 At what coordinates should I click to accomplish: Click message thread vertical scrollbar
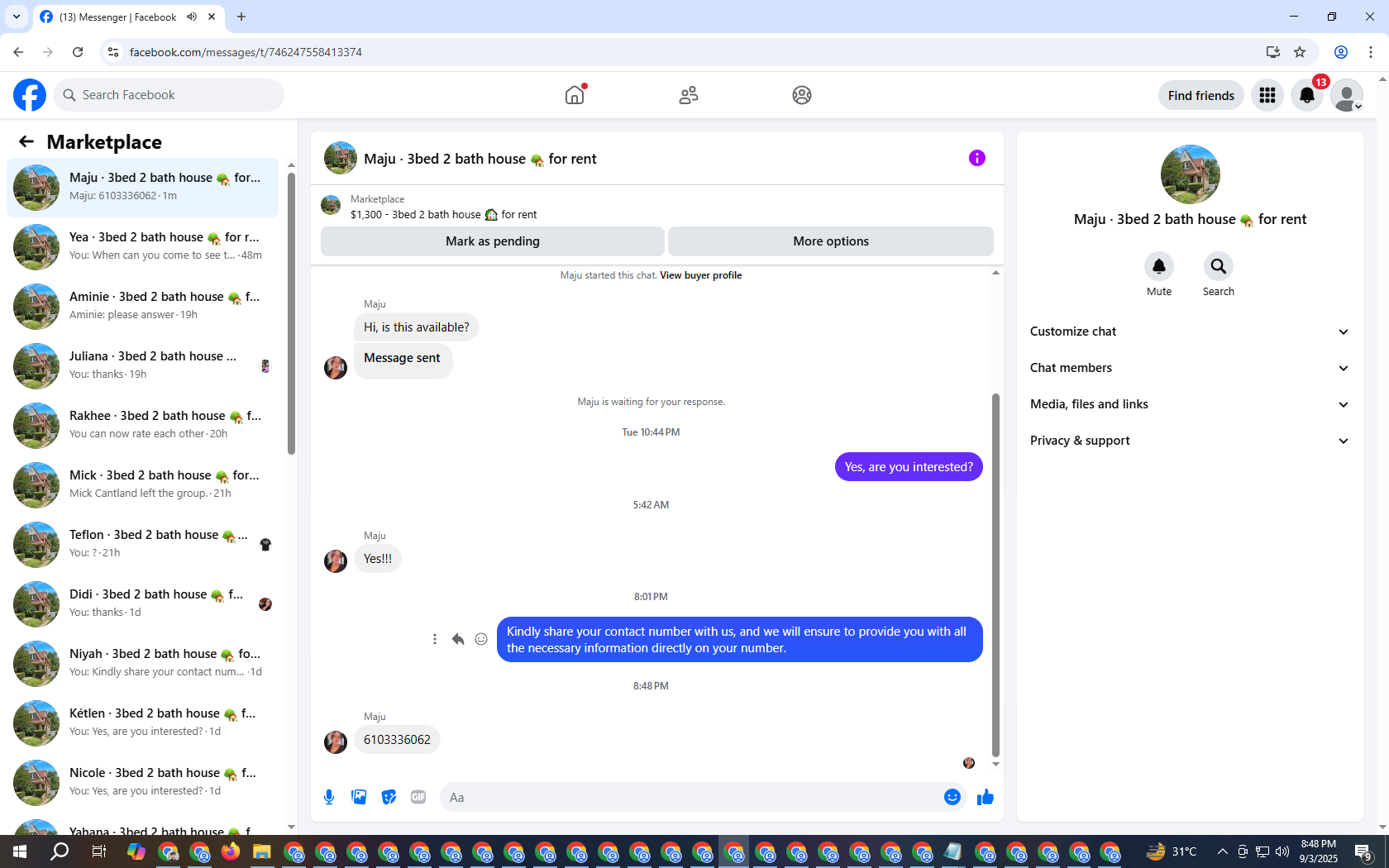coord(995,575)
